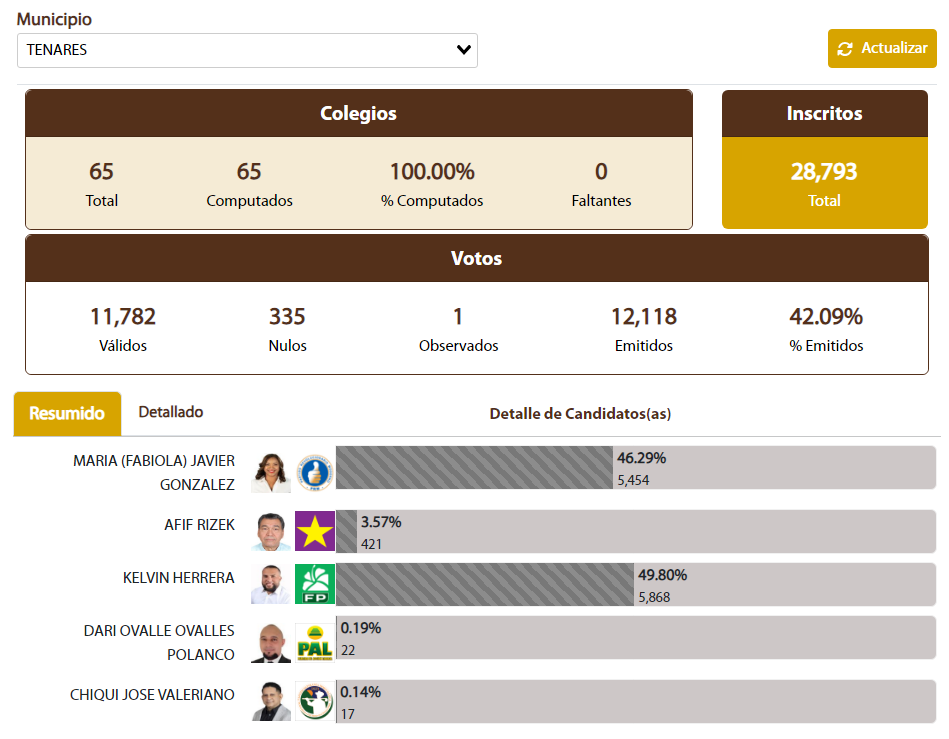Screen dimensions: 949x739
Task: Click the refresh icon inside Actualizar
Action: (x=845, y=49)
